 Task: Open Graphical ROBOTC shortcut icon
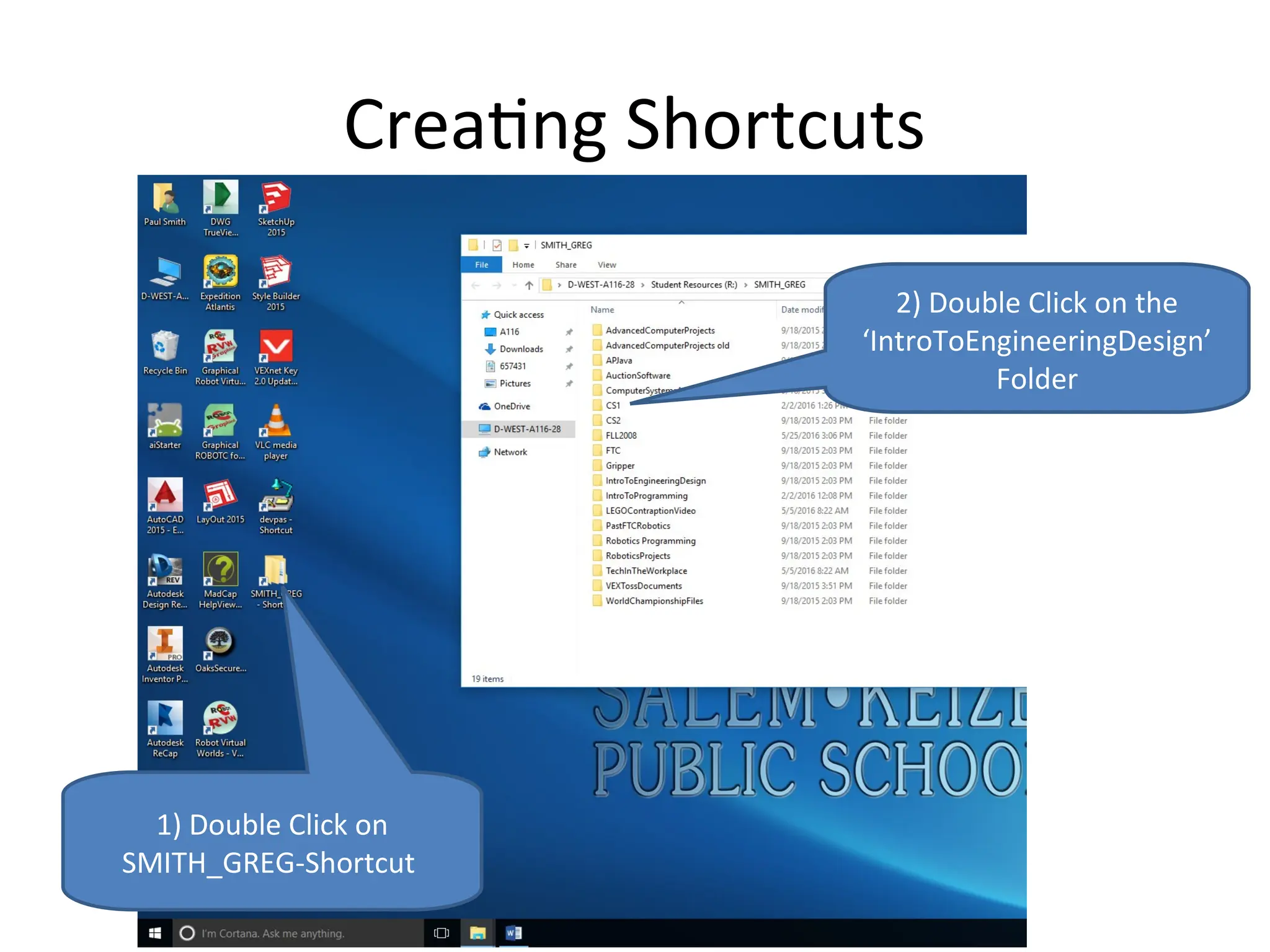pos(220,431)
